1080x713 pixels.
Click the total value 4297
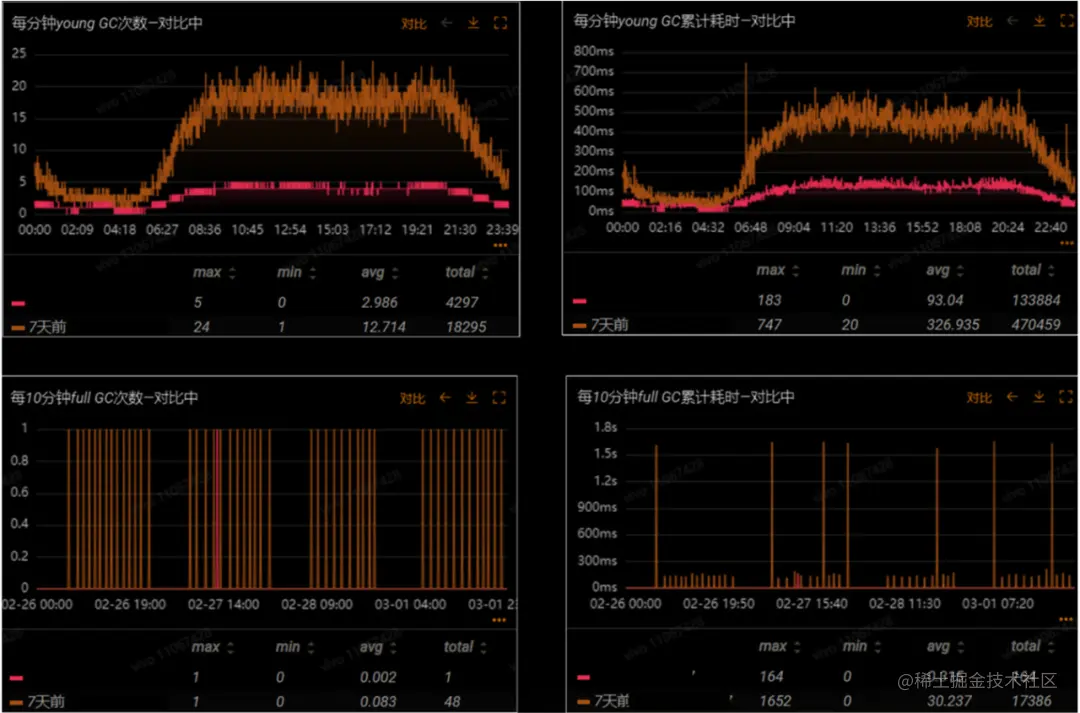[462, 302]
